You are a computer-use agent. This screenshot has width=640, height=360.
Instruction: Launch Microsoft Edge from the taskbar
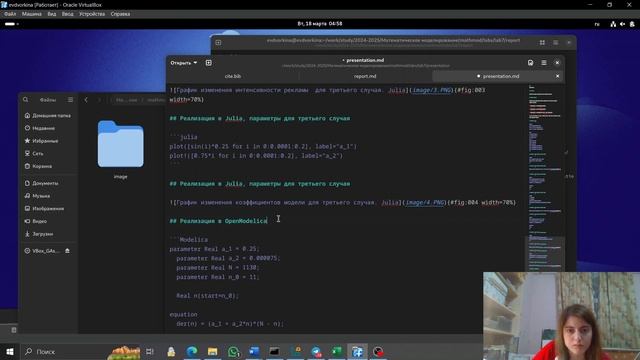tap(192, 351)
